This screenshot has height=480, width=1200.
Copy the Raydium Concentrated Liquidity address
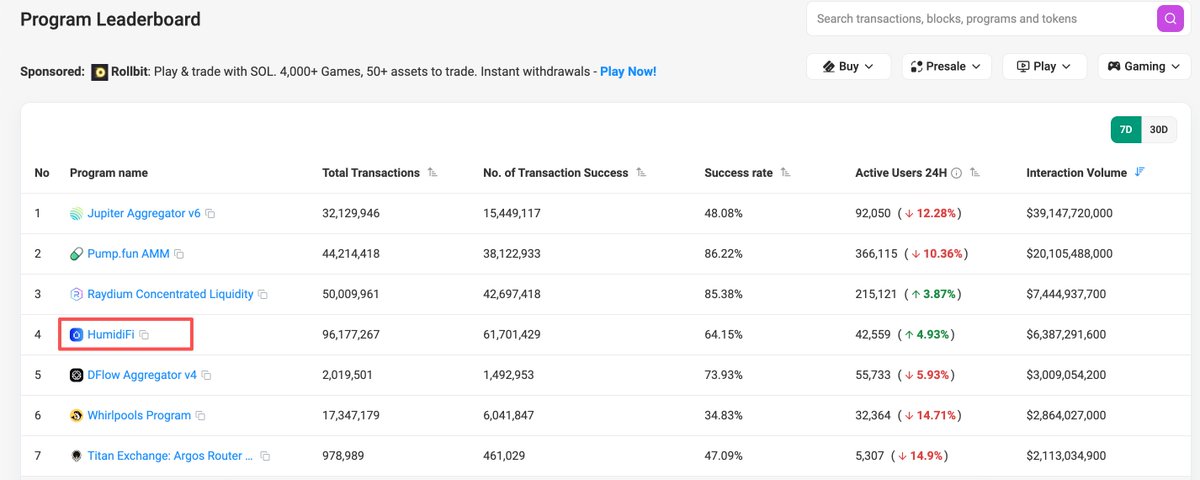[x=263, y=295]
